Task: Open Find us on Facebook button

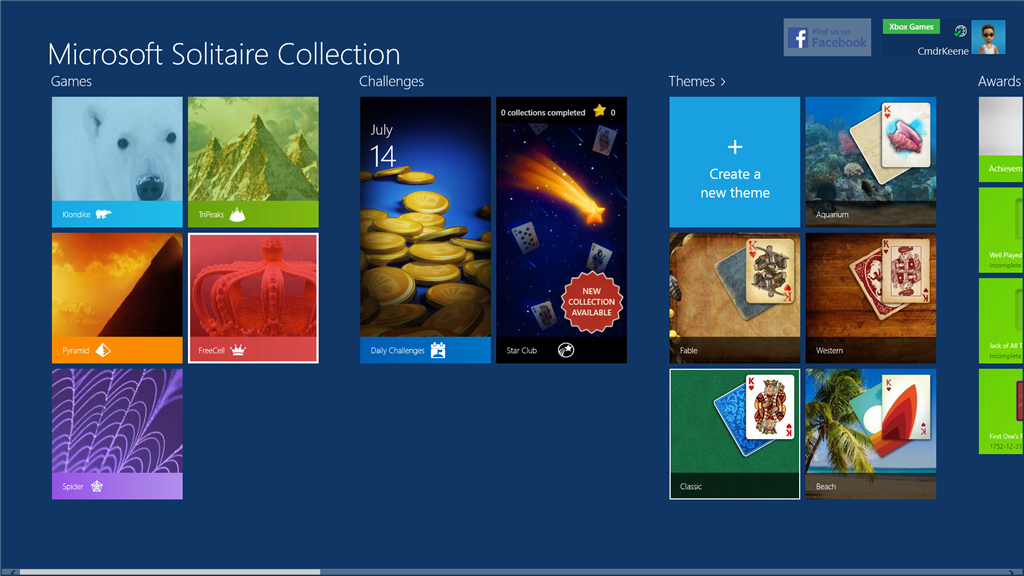Action: click(x=827, y=37)
